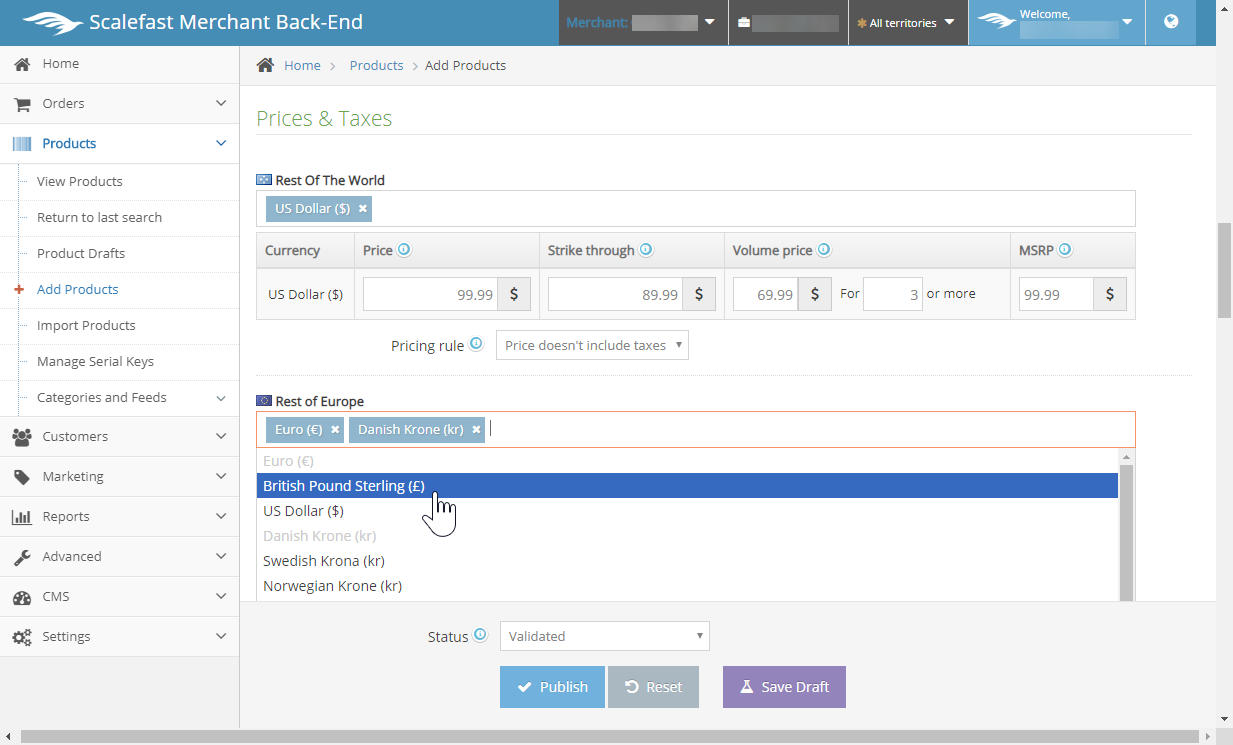Click info icon next to Price header
The height and width of the screenshot is (745, 1233).
(404, 250)
